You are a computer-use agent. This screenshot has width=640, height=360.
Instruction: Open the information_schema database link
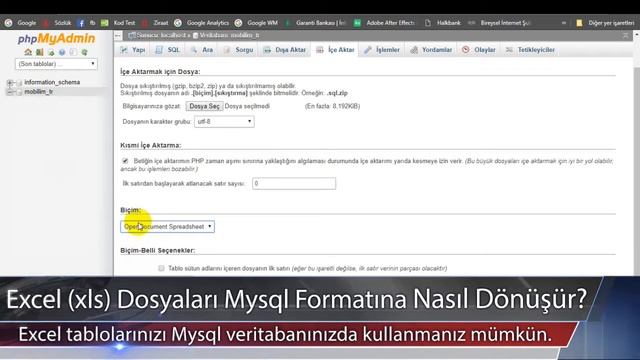pyautogui.click(x=52, y=82)
